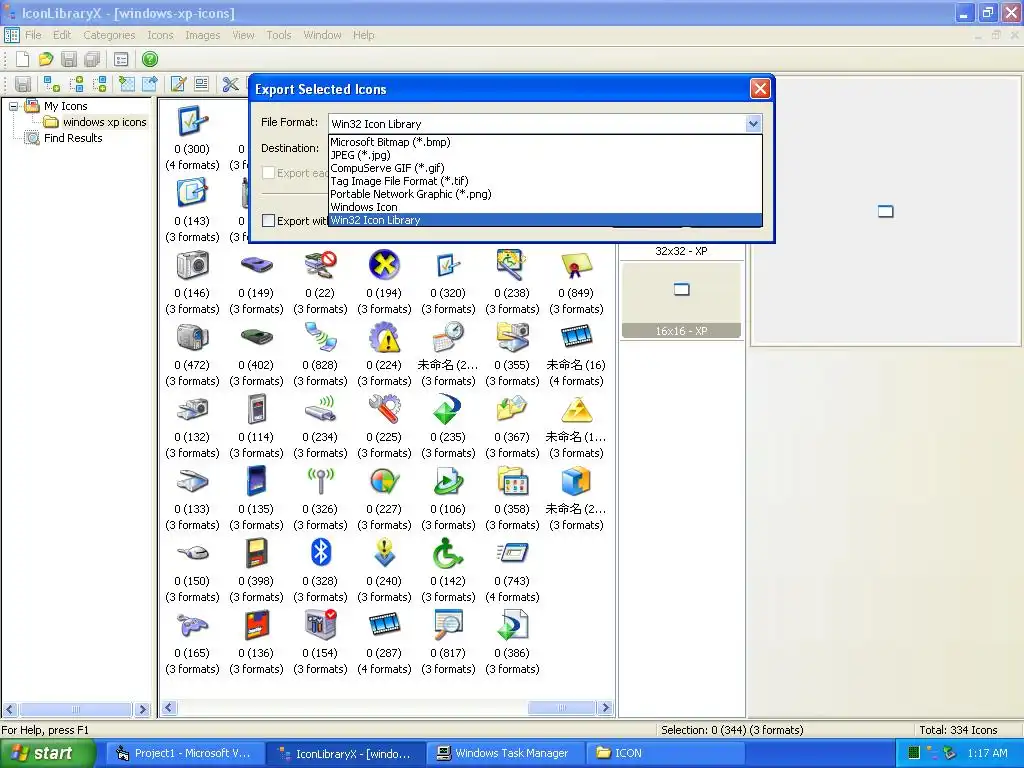1024x768 pixels.
Task: Open the properties list toolbar icon
Action: (121, 59)
